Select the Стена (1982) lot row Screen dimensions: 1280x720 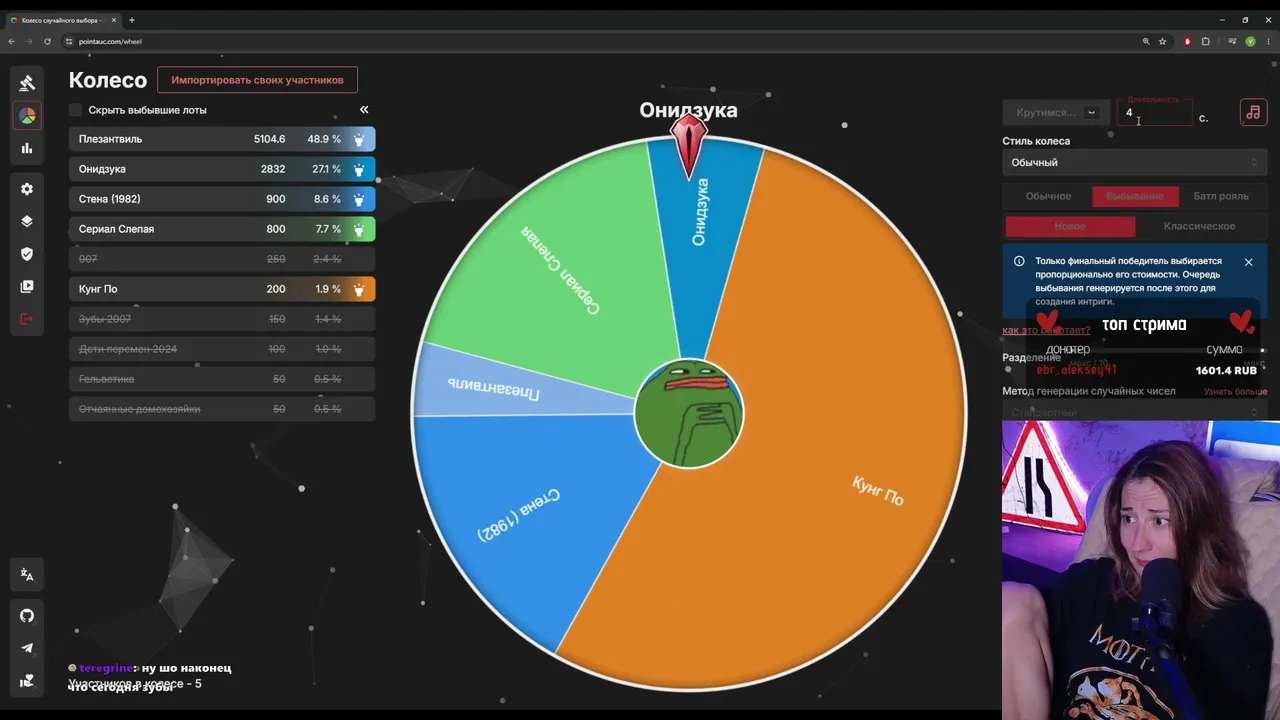tap(222, 199)
